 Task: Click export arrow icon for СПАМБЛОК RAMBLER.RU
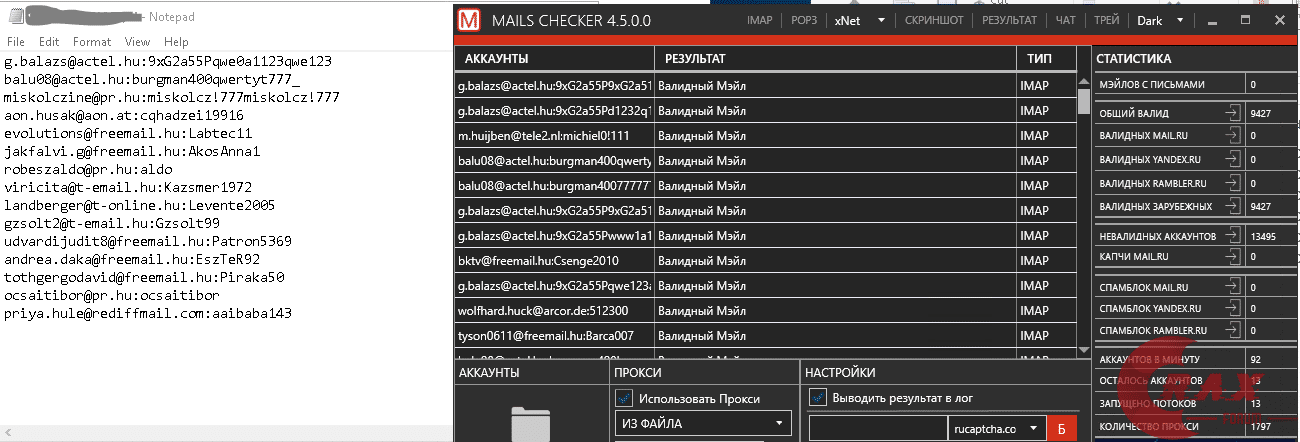(x=1231, y=330)
